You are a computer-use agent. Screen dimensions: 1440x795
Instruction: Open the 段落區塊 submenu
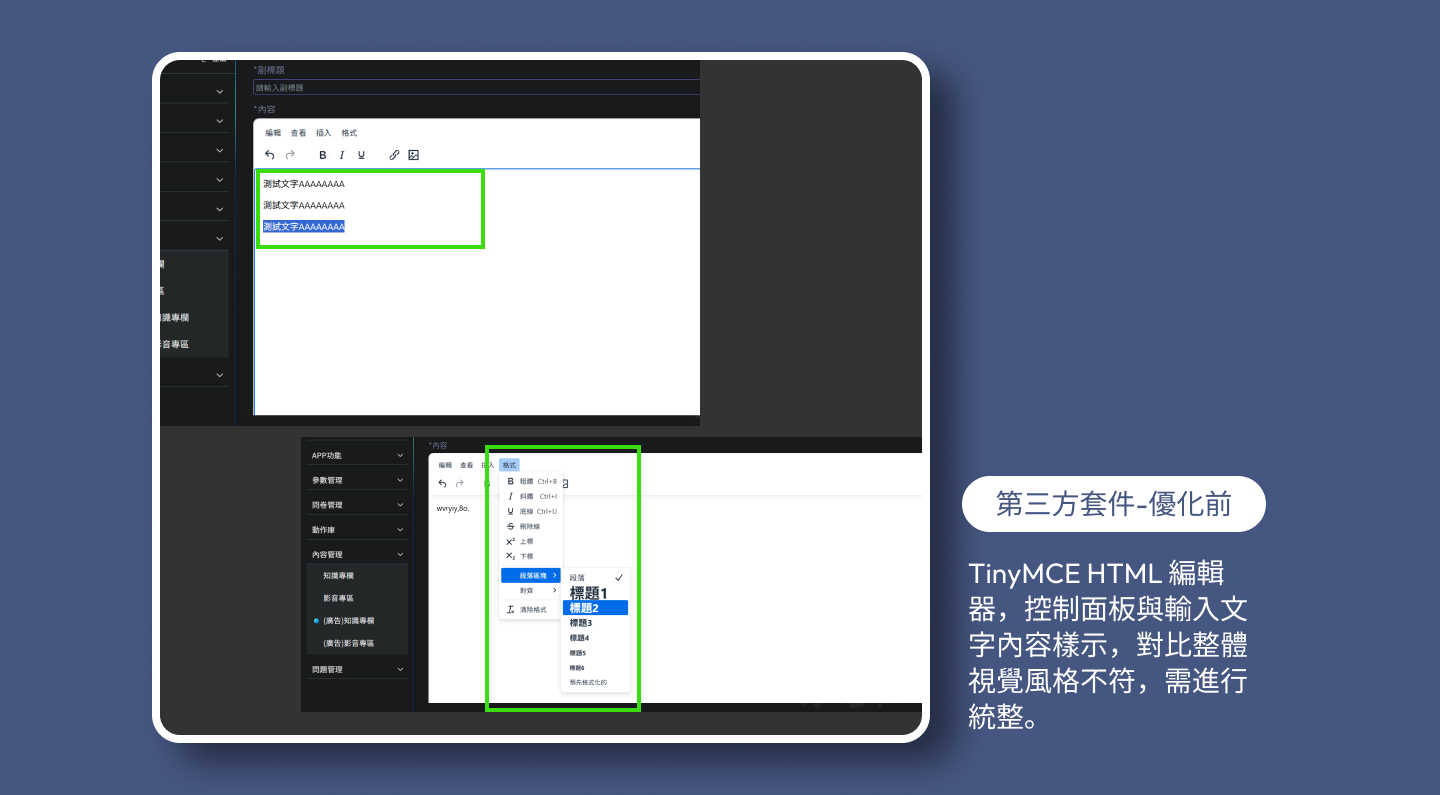pyautogui.click(x=531, y=575)
